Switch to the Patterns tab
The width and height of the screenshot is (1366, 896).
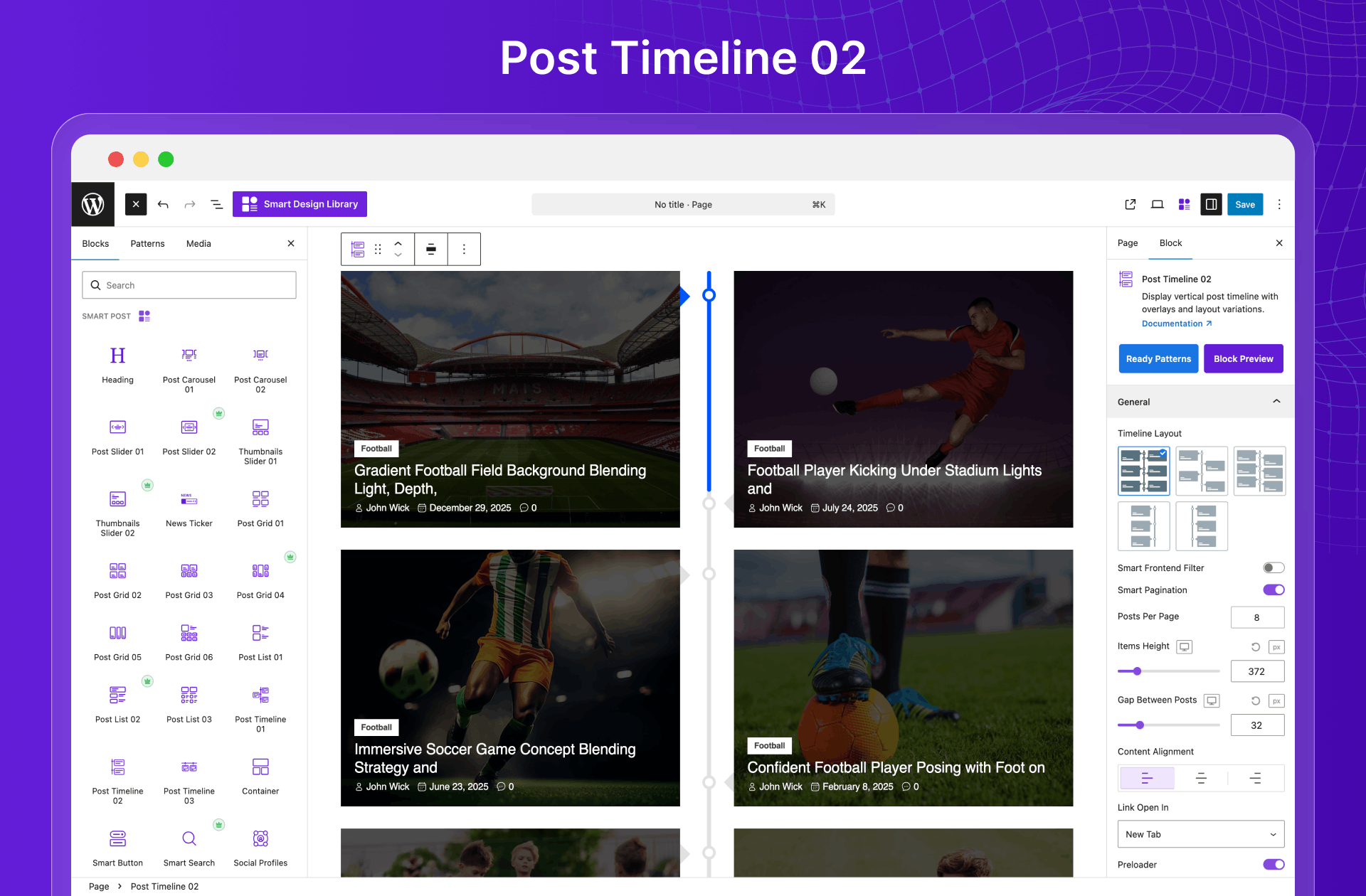(x=147, y=243)
